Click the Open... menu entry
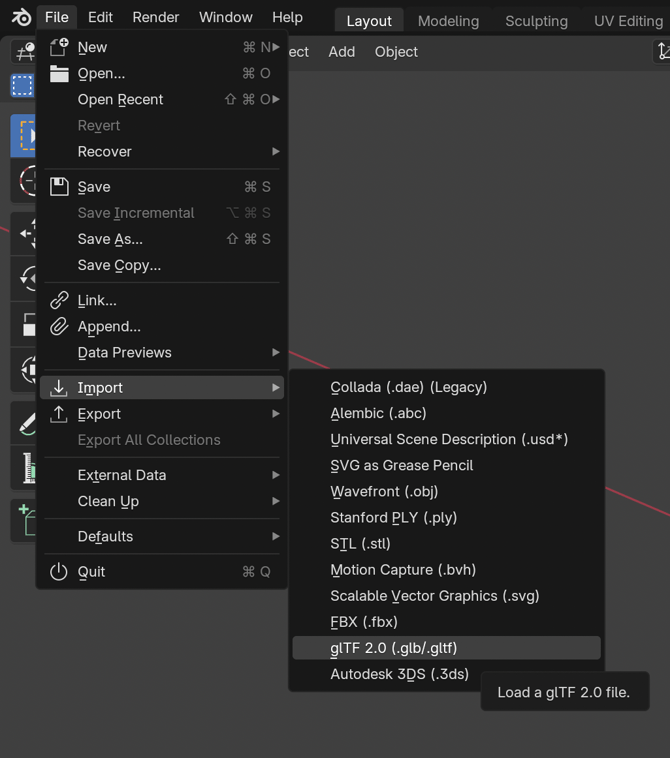This screenshot has width=670, height=758. pyautogui.click(x=162, y=73)
